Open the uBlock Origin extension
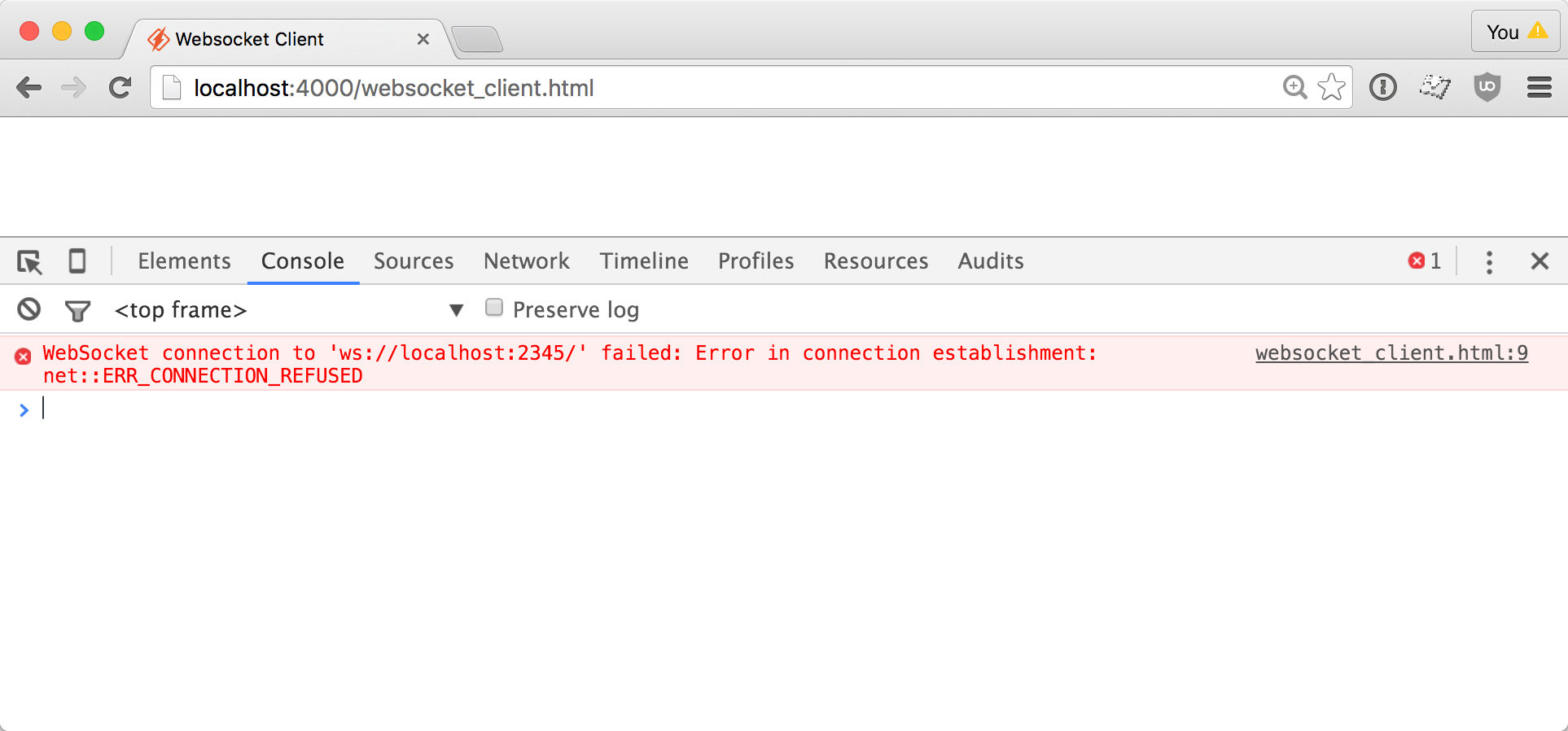This screenshot has height=731, width=1568. pyautogui.click(x=1487, y=87)
